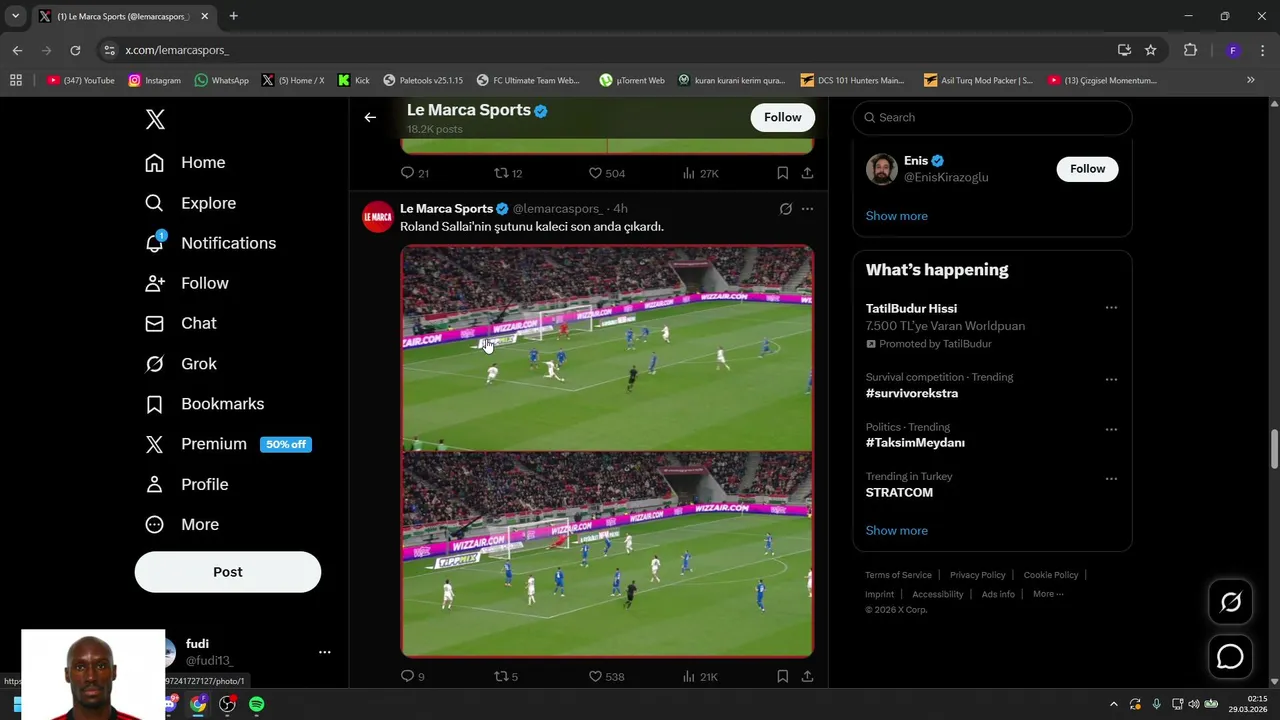Open Spotify from the taskbar
Viewport: 1280px width, 720px height.
(x=257, y=704)
